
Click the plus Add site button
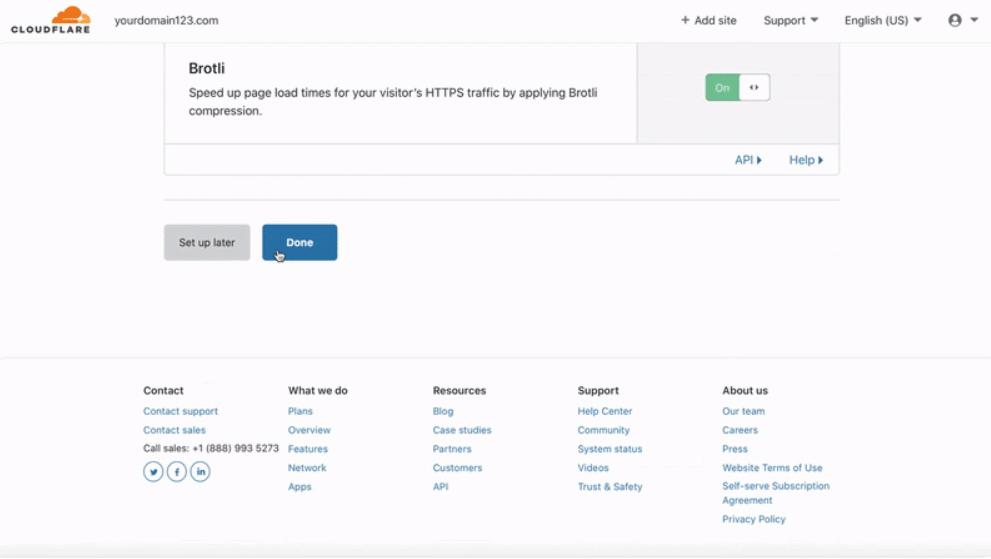click(708, 20)
